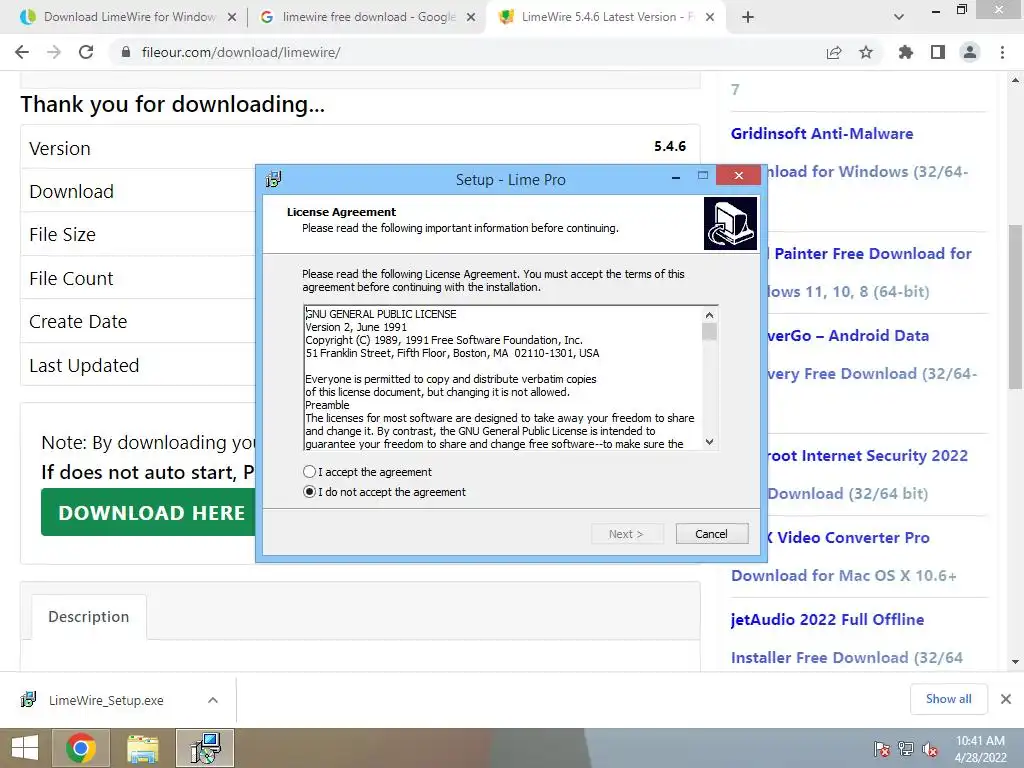This screenshot has width=1024, height=768.
Task: Open the Chrome tab search dropdown
Action: [899, 18]
